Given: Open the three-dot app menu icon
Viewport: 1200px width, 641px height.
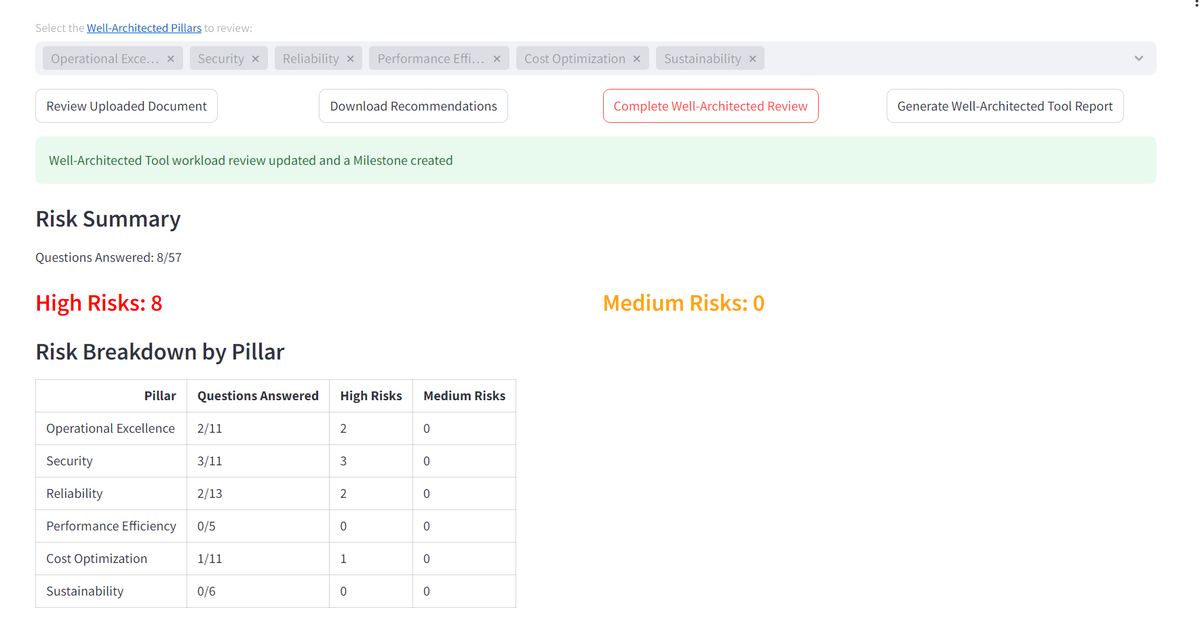Looking at the screenshot, I should 1195,4.
